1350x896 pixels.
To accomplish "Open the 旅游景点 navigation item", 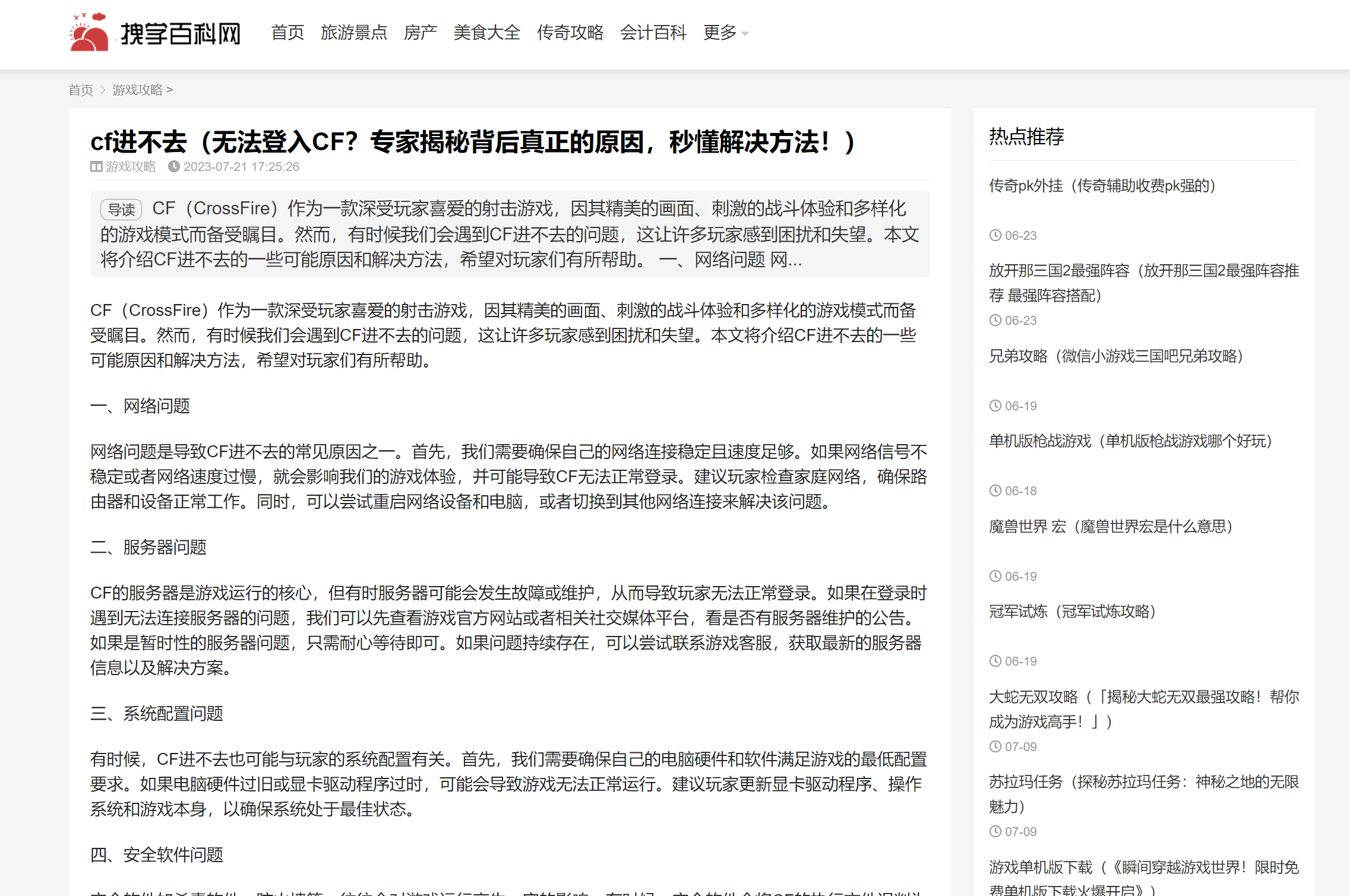I will click(354, 33).
